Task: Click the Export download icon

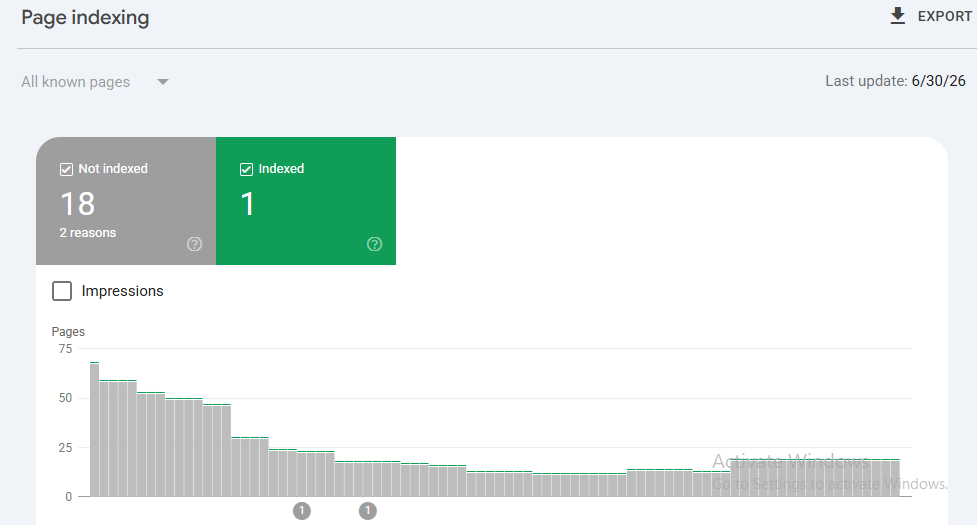Action: [x=897, y=16]
